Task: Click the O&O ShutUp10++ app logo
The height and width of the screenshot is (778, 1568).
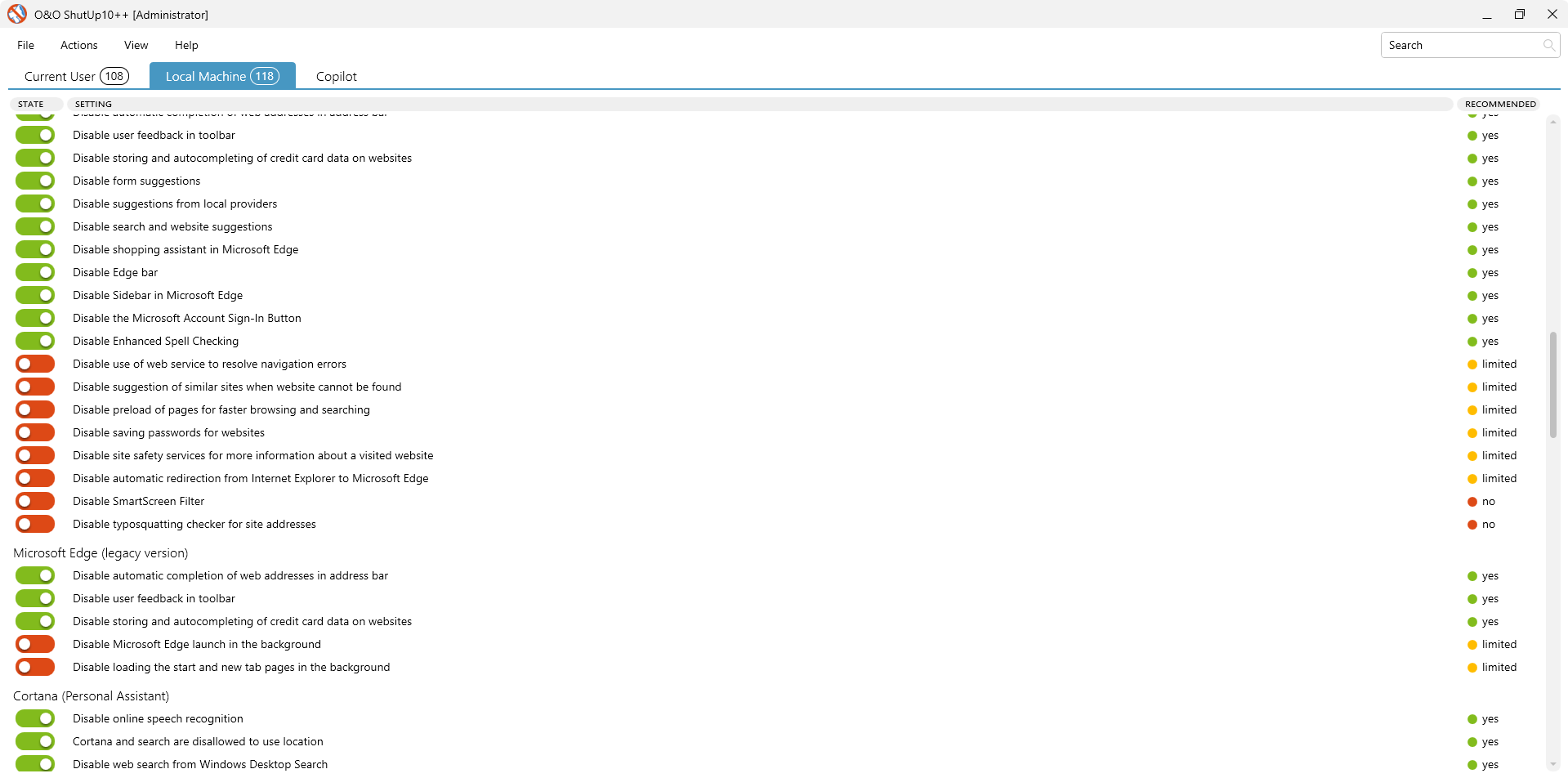Action: pos(16,14)
